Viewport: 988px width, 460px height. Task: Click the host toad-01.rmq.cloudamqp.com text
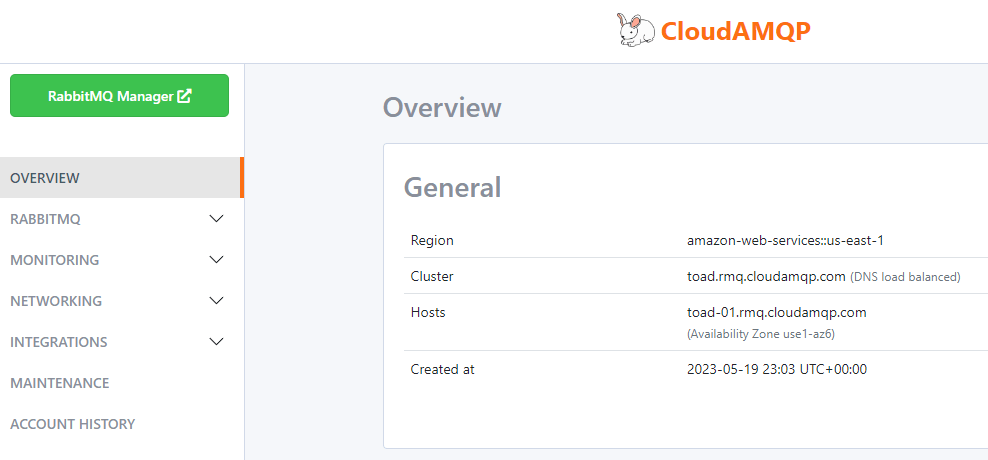776,312
